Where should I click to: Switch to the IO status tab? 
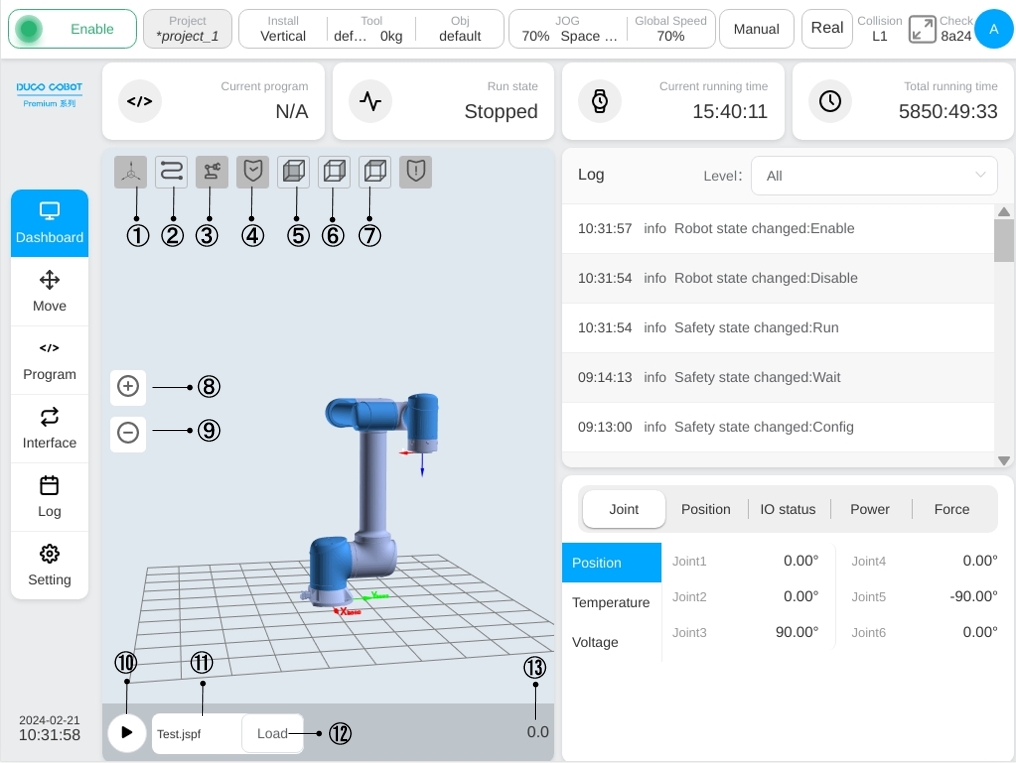pos(787,509)
